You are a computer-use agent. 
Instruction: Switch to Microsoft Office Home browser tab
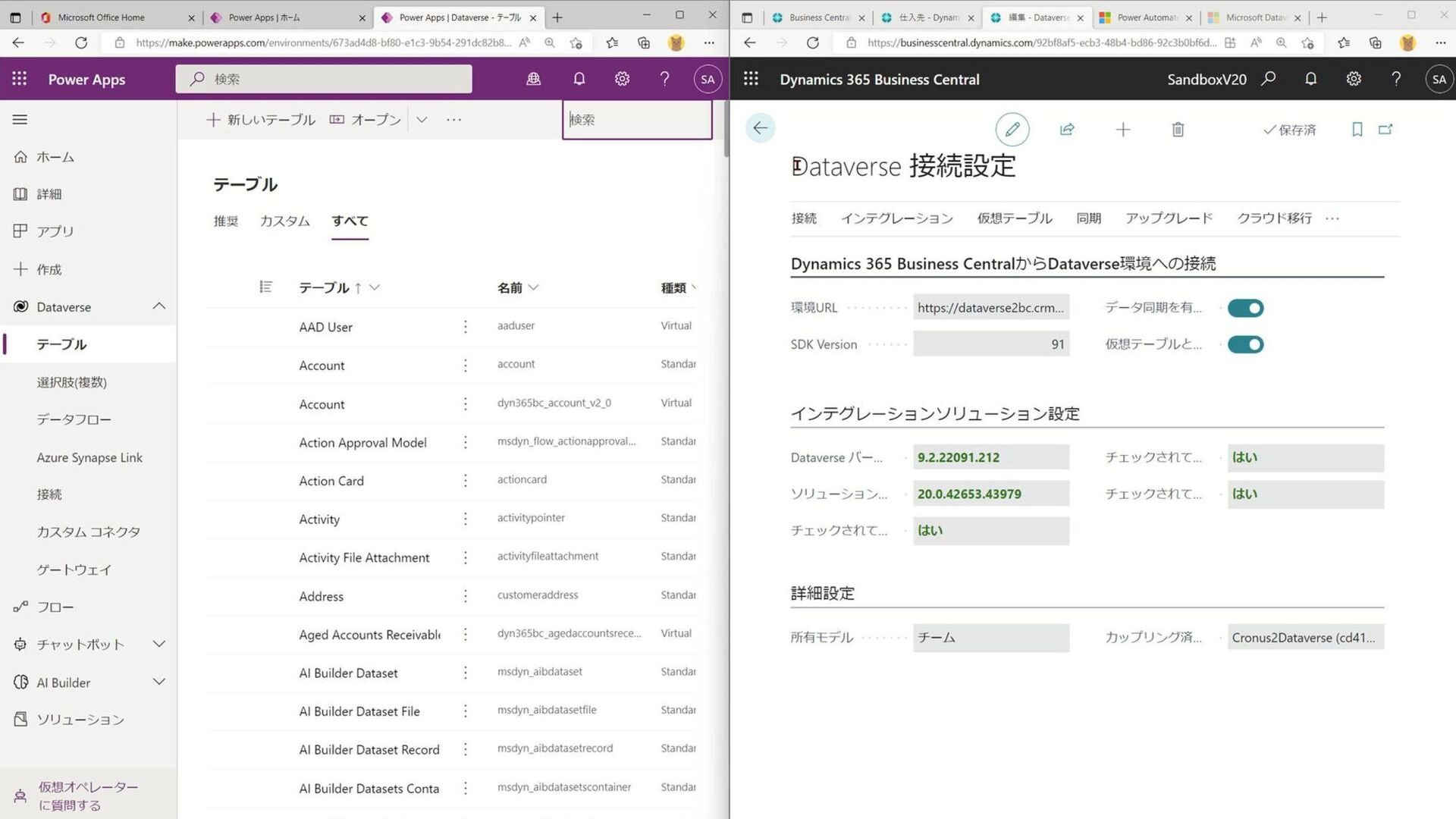pos(101,17)
